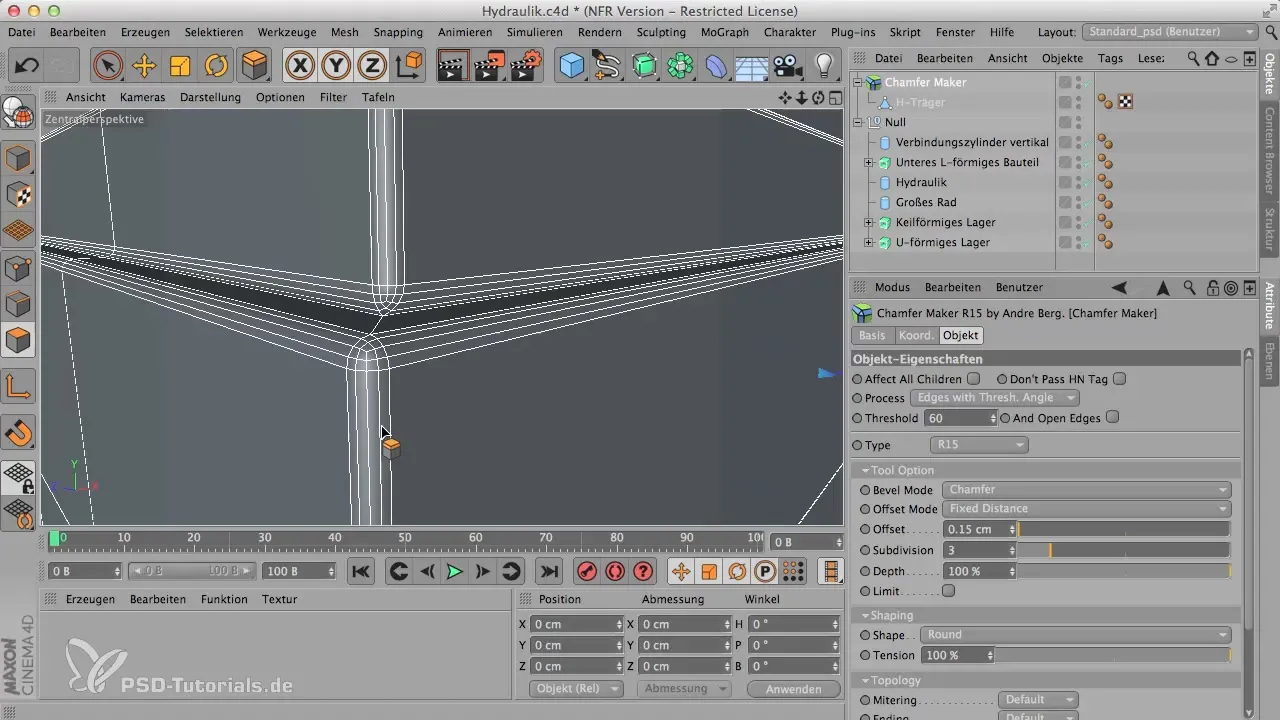The image size is (1280, 720).
Task: Enable Don't Pass HN Tag checkbox
Action: coord(1120,379)
